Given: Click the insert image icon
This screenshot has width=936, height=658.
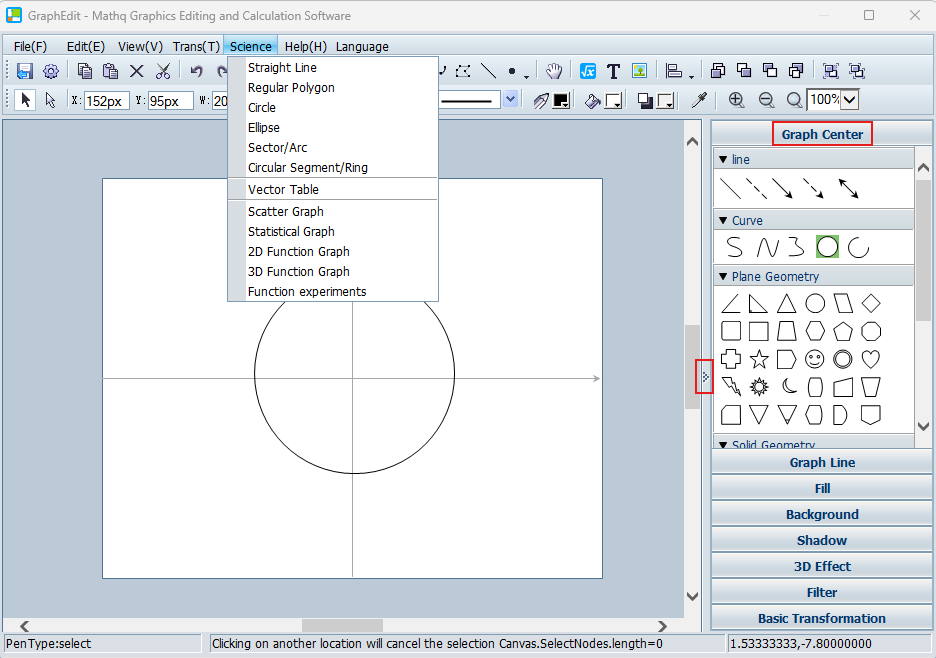Looking at the screenshot, I should 639,71.
